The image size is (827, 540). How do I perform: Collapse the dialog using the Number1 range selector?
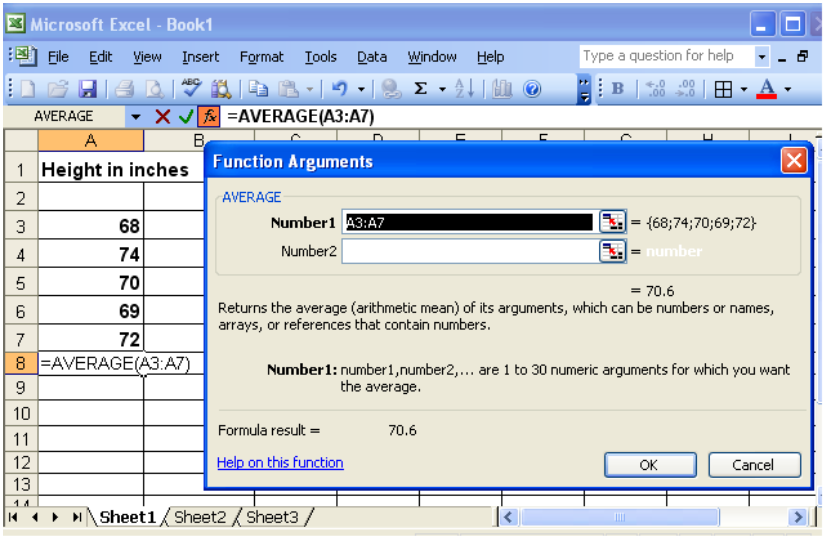pyautogui.click(x=611, y=222)
